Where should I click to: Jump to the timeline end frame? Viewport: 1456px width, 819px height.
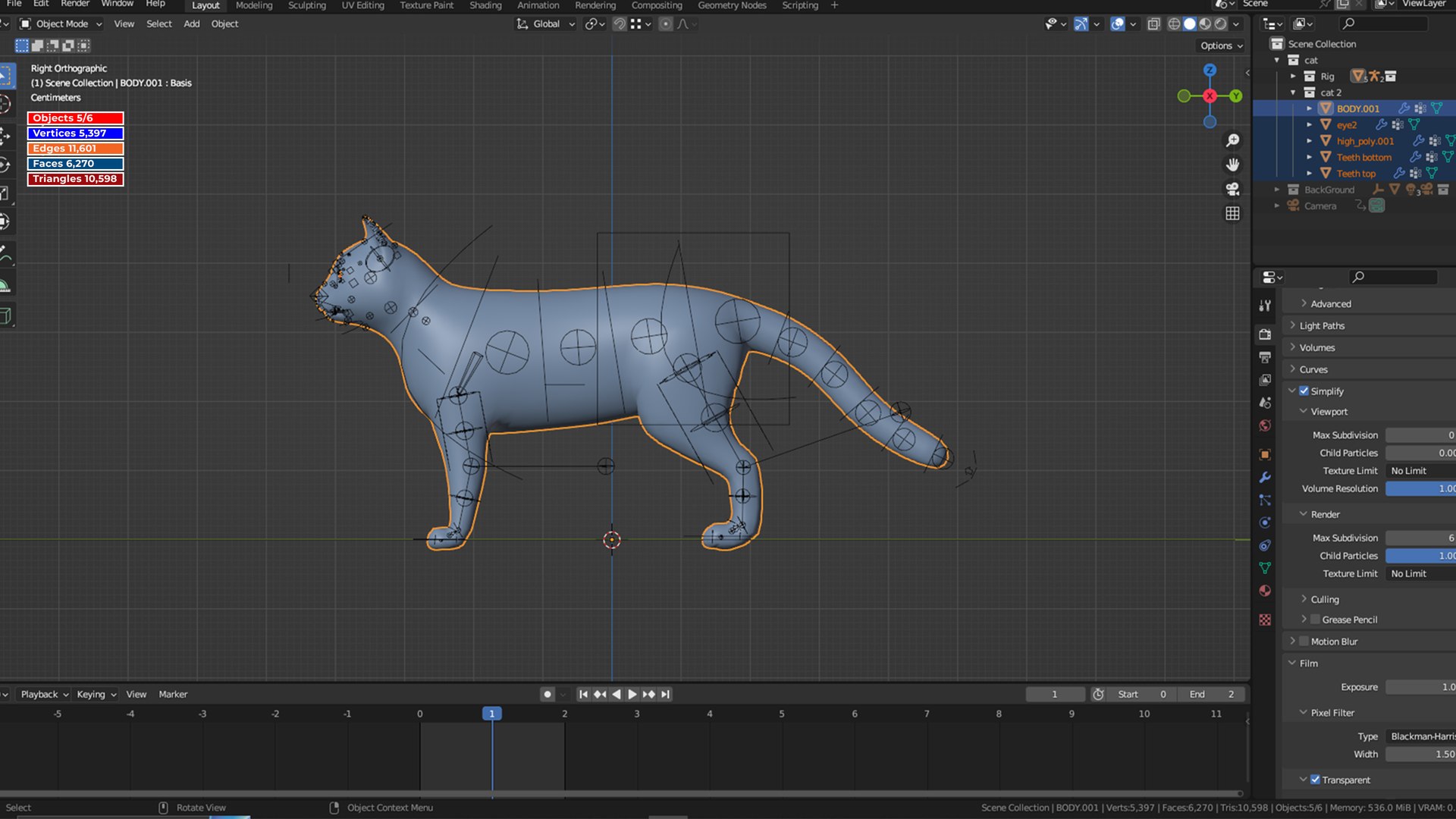(x=665, y=695)
